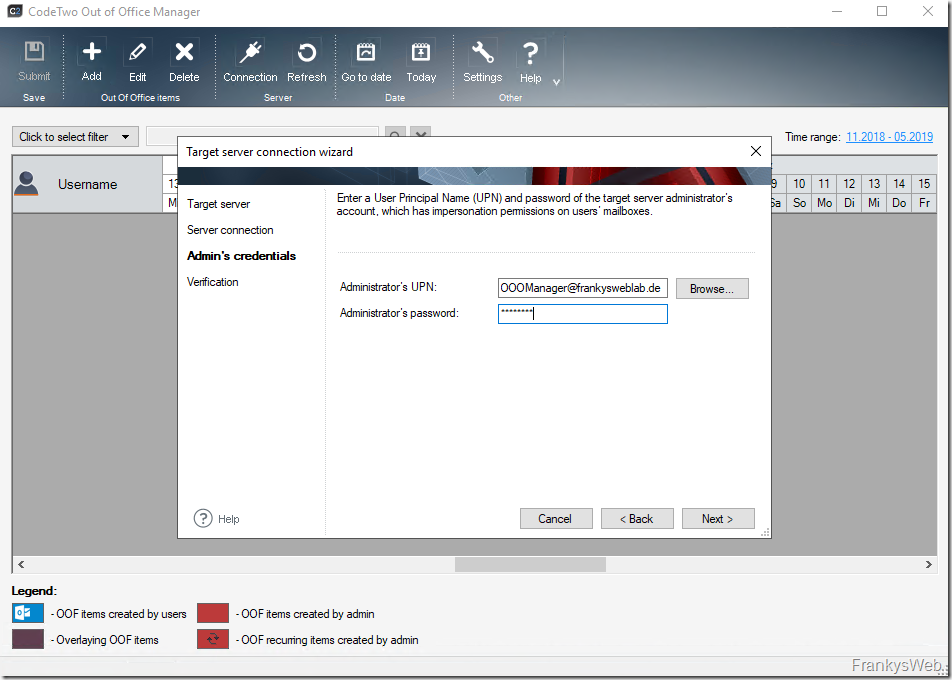
Task: Open Settings with the wrench icon
Action: [x=483, y=61]
